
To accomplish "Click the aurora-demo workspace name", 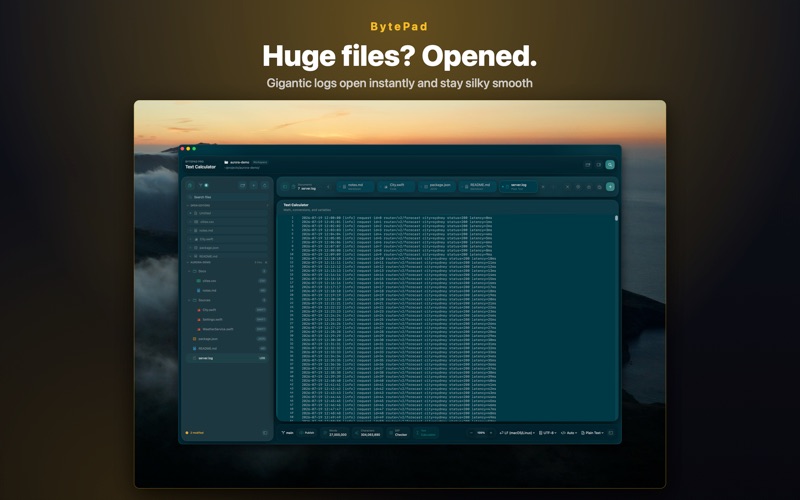I will (x=239, y=162).
